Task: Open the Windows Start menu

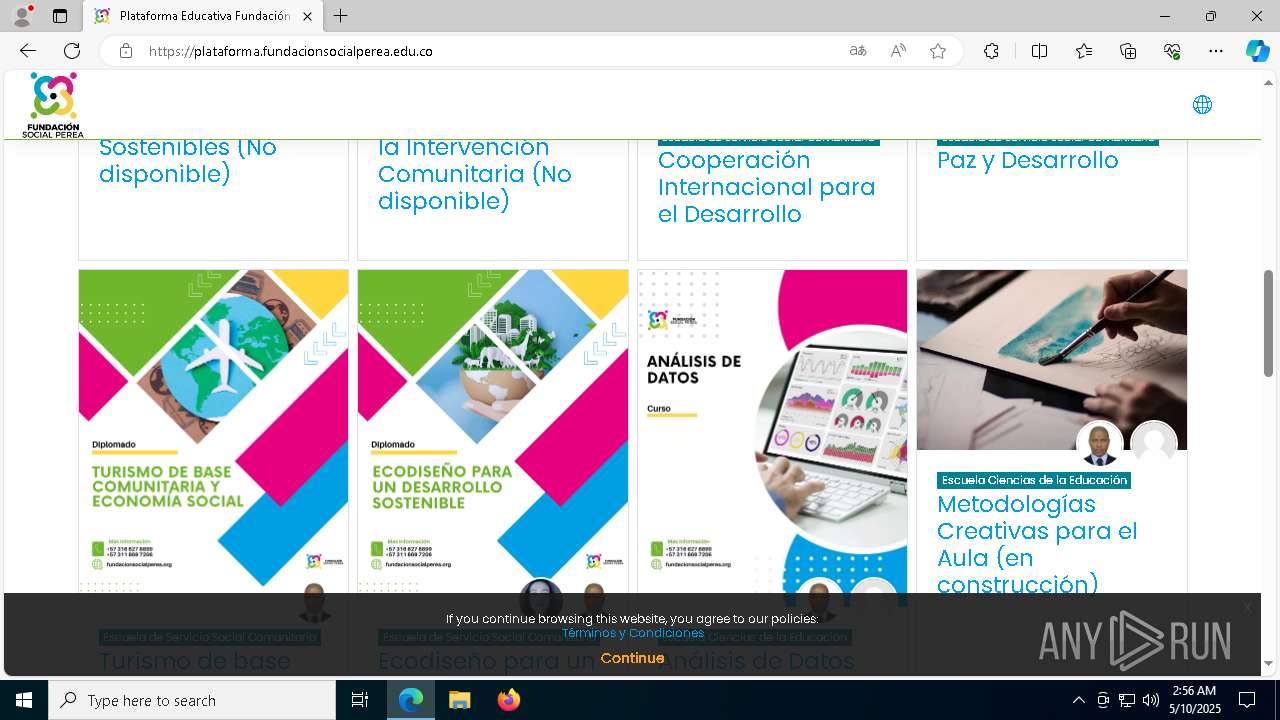Action: [x=24, y=700]
